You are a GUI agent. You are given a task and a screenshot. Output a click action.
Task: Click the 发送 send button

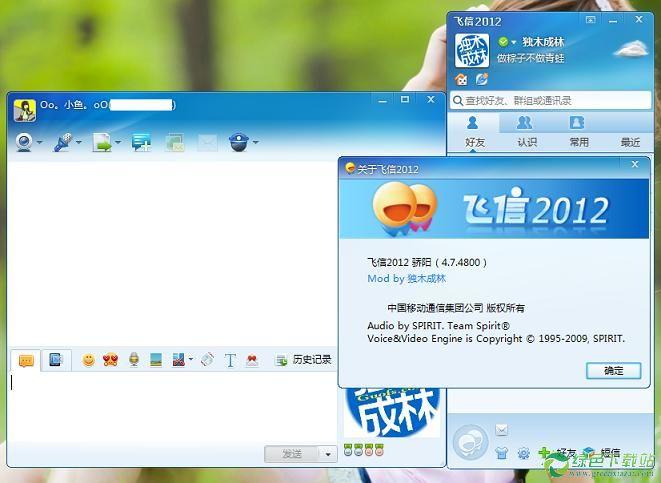[x=291, y=454]
